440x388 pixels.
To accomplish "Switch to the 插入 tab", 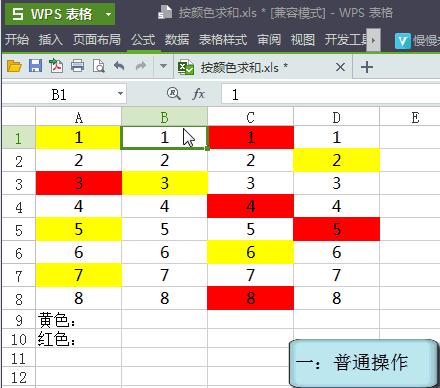I will (x=51, y=40).
